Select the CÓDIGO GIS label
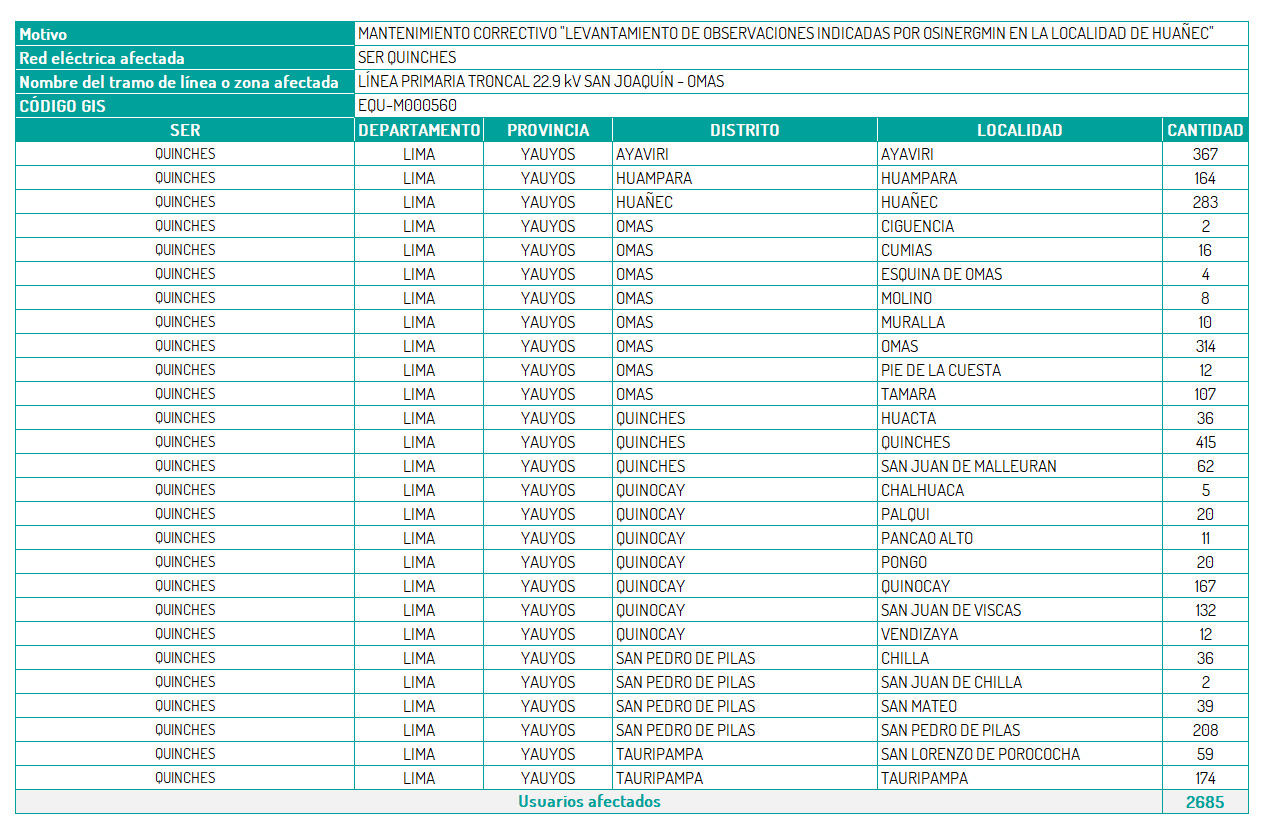This screenshot has width=1265, height=838. coord(185,106)
